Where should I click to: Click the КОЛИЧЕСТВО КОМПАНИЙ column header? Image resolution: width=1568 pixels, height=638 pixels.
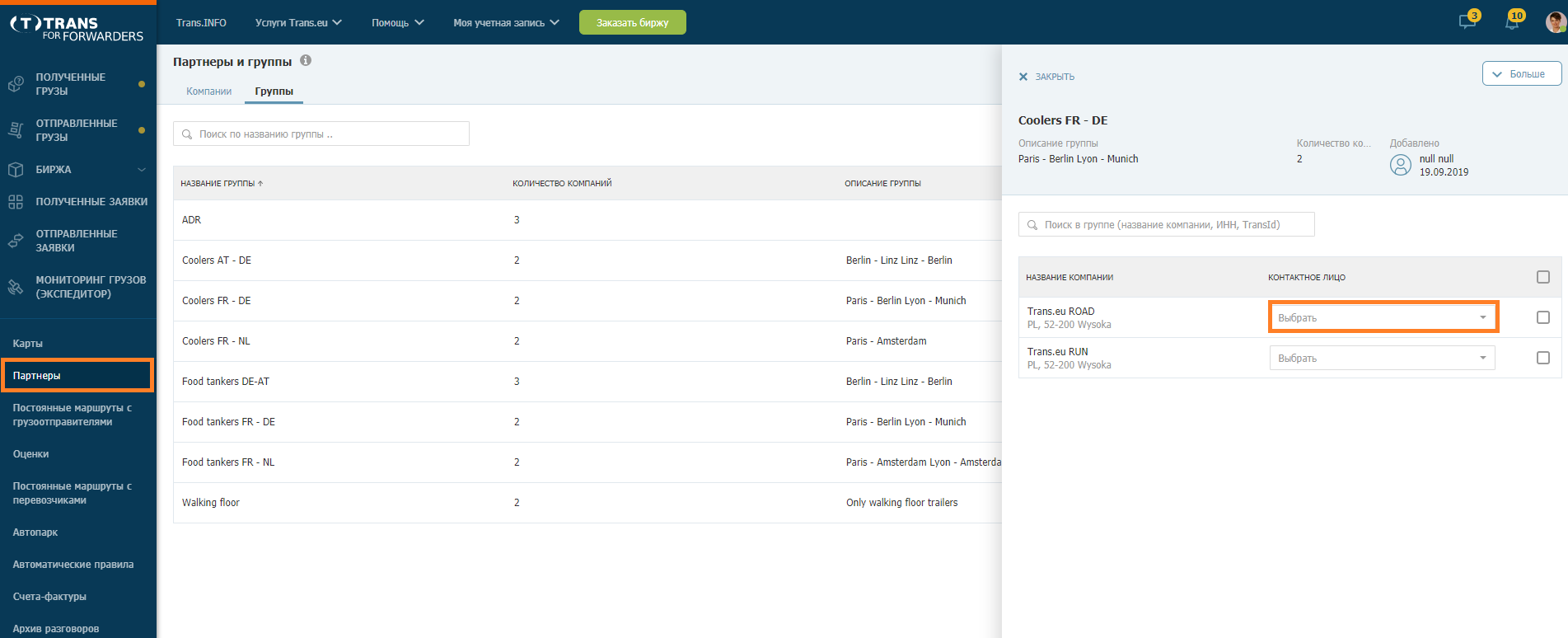(562, 184)
